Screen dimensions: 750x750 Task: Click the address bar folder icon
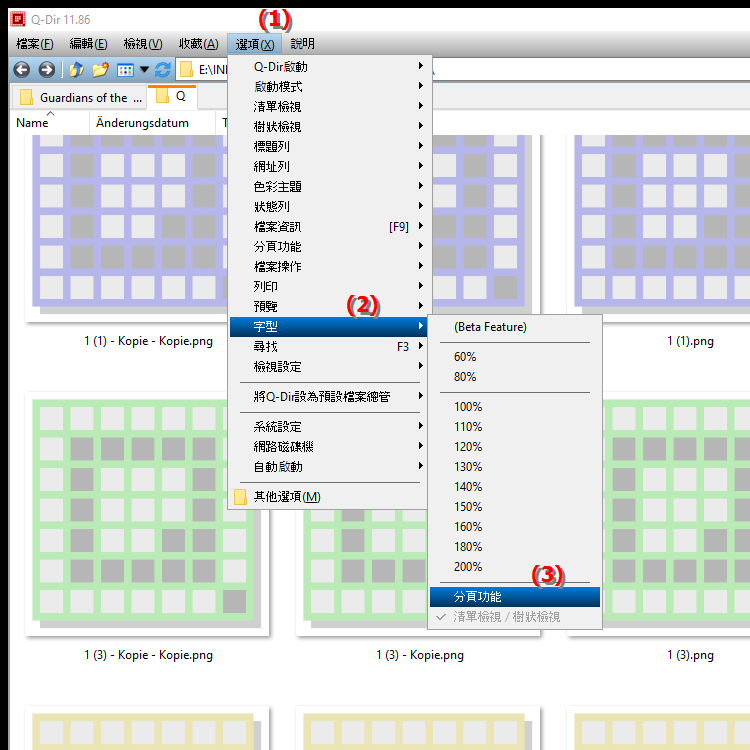187,70
